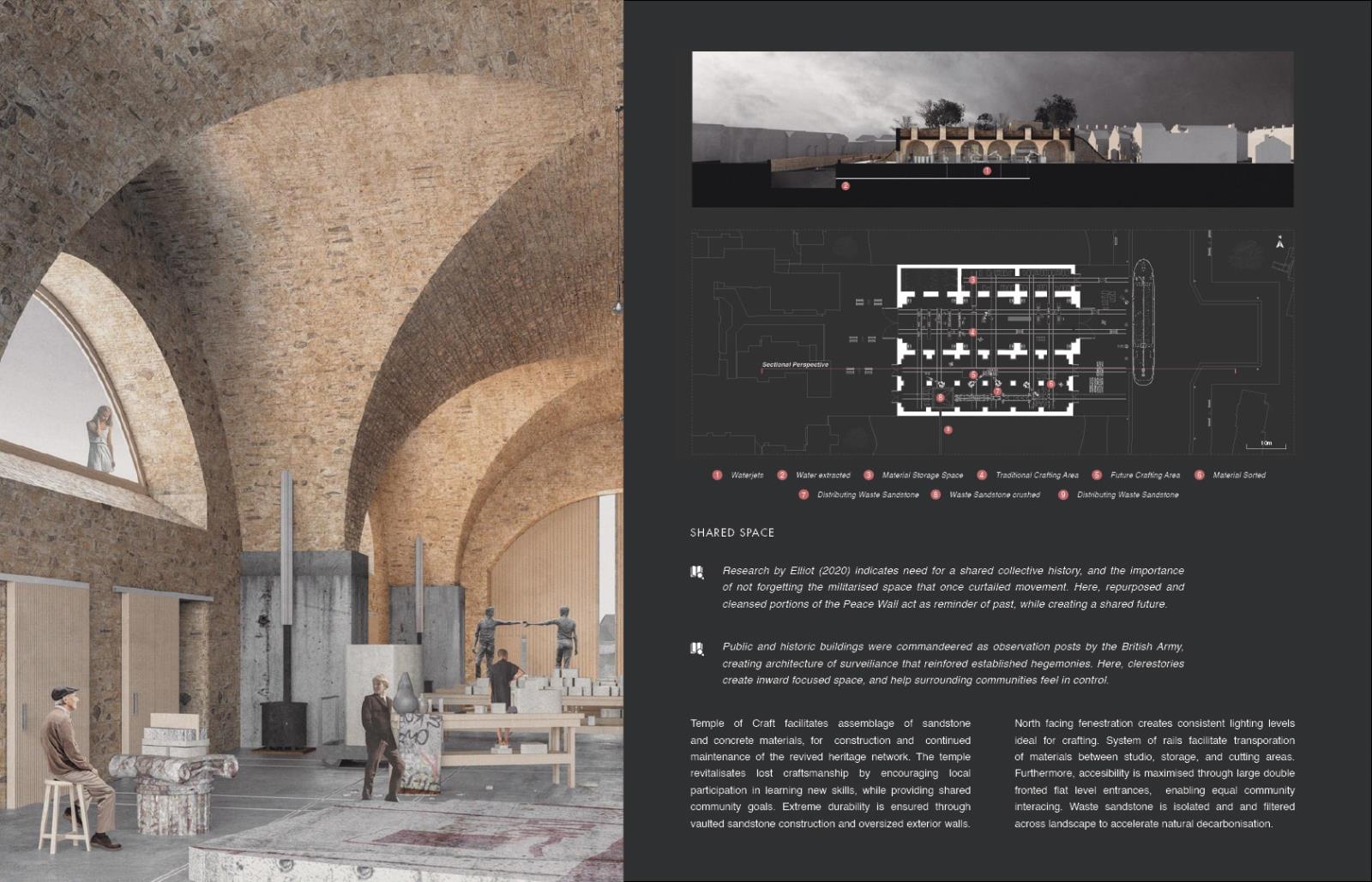1372x882 pixels.
Task: Click red marker 2 in the section drawing
Action: tap(845, 186)
